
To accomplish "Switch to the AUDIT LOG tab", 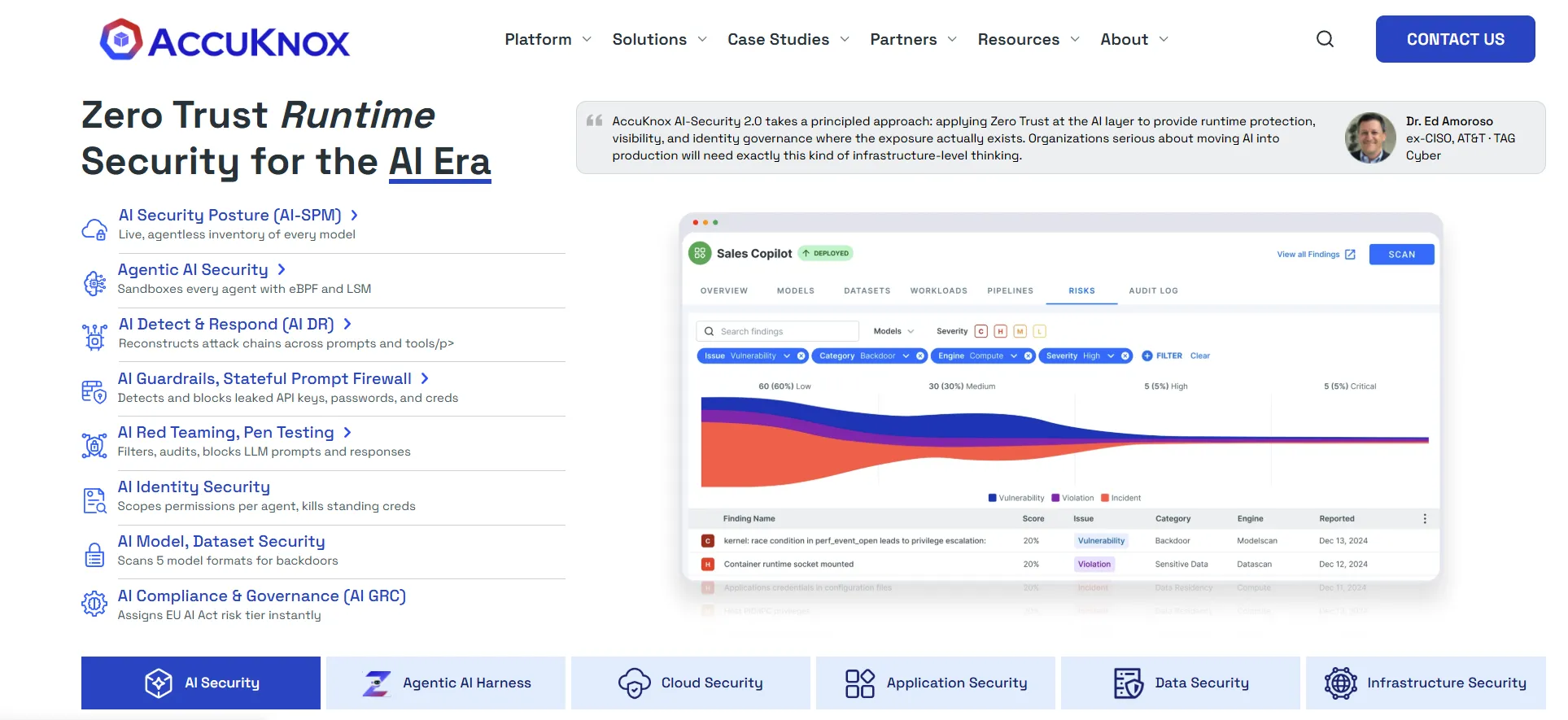I will click(1153, 290).
